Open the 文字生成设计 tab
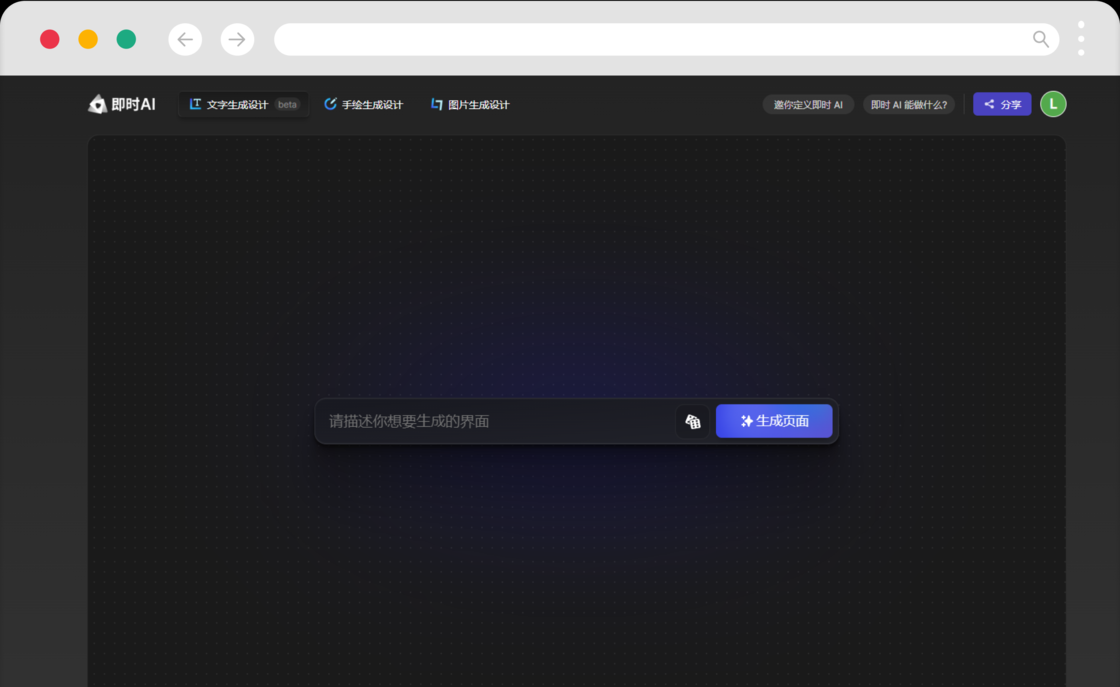Image resolution: width=1120 pixels, height=687 pixels. point(244,104)
